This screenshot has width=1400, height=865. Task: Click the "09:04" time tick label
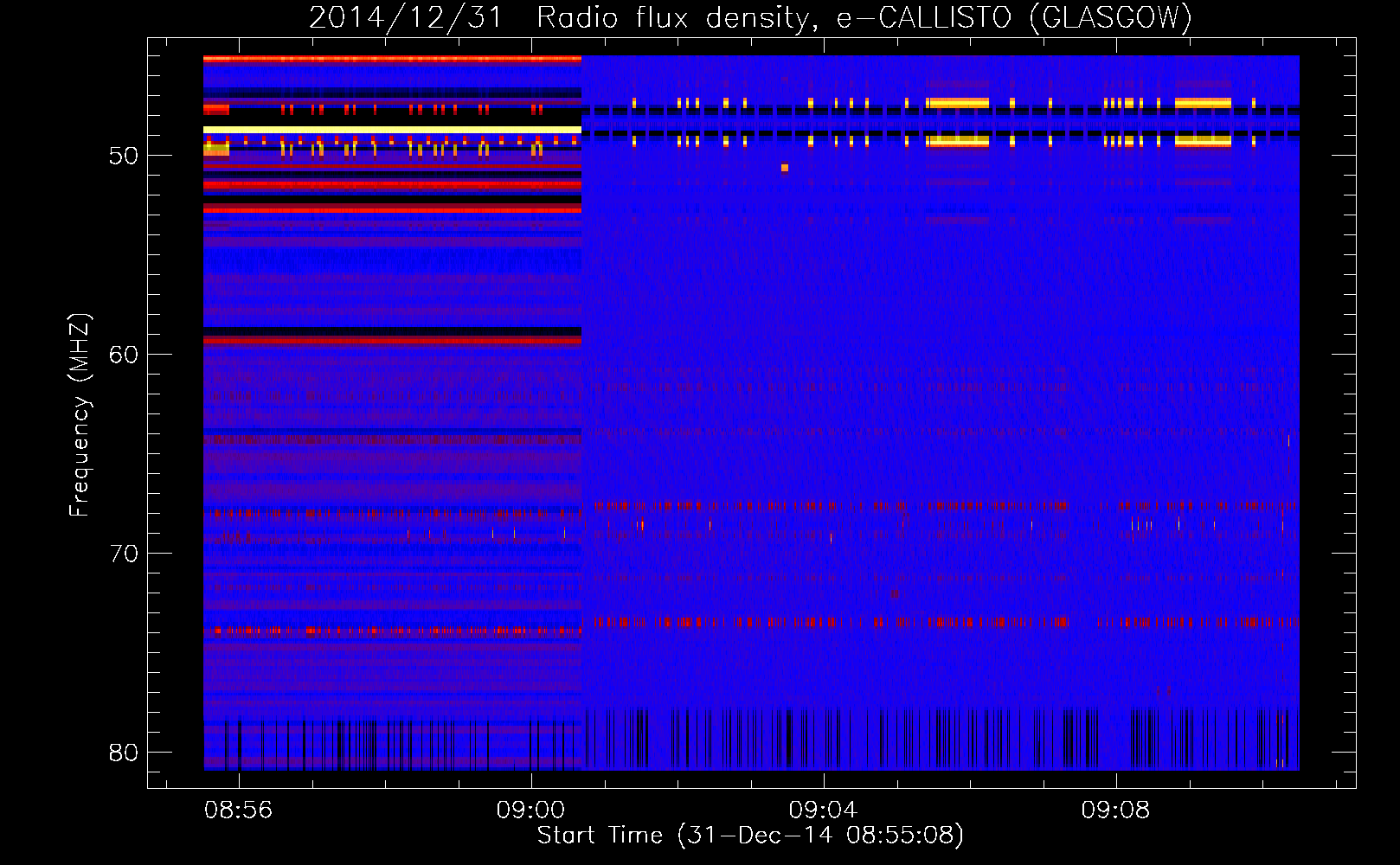tap(823, 810)
